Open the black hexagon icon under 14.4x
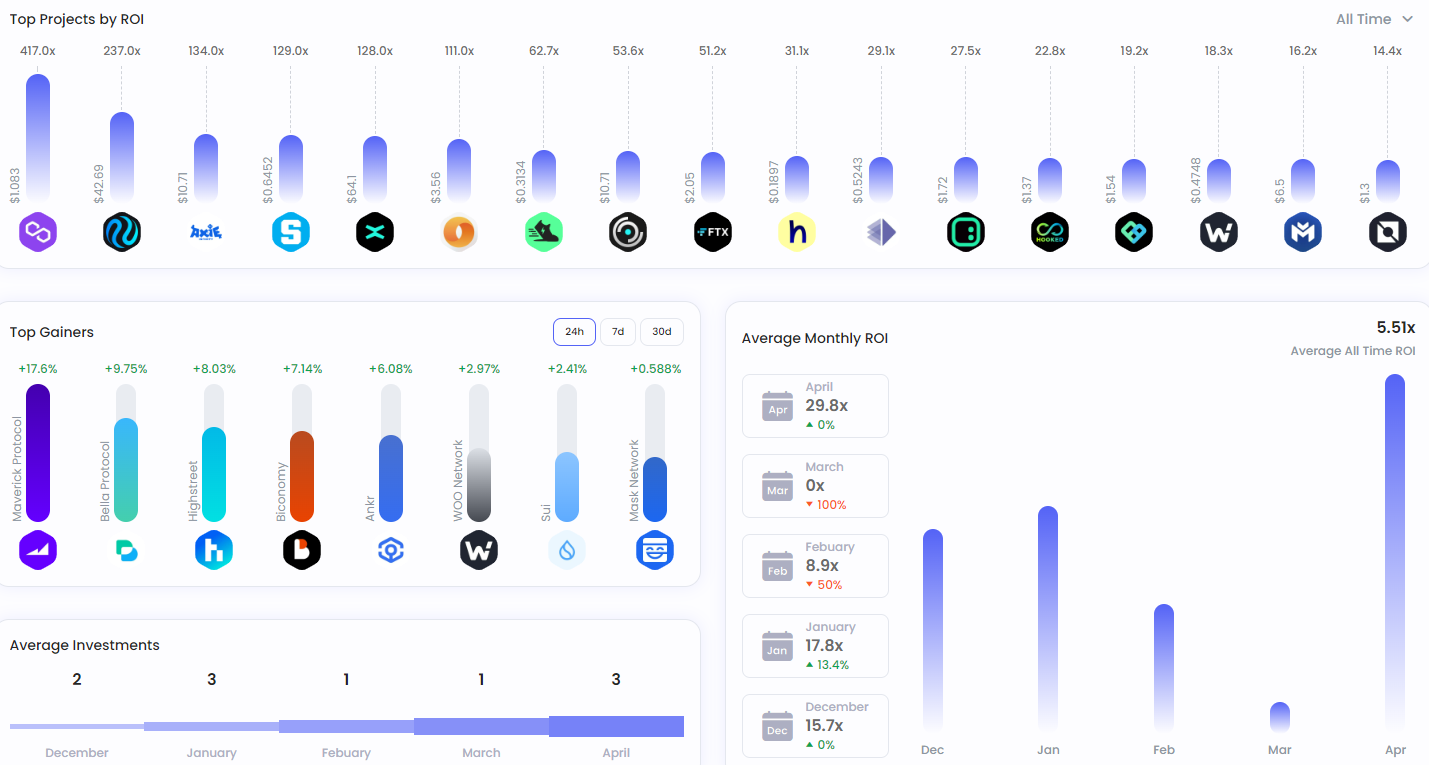 click(x=1388, y=232)
